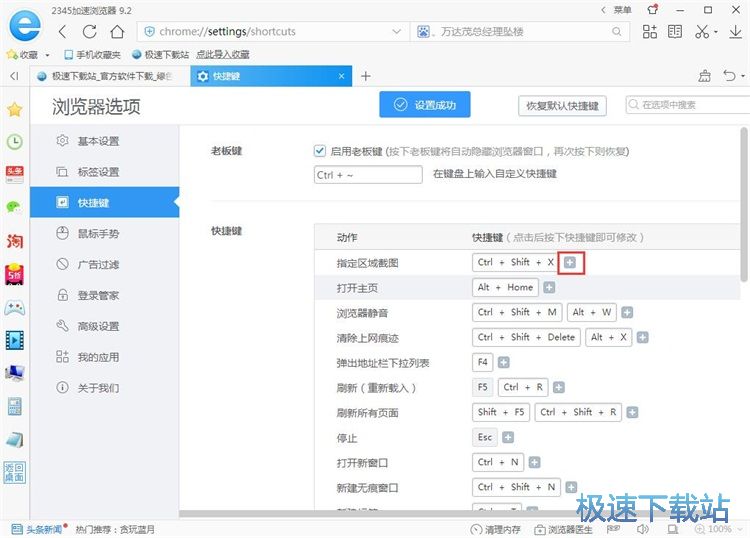Open the toolbox icon beside the tab bar
Screen dimensions: 750x538
coord(705,76)
